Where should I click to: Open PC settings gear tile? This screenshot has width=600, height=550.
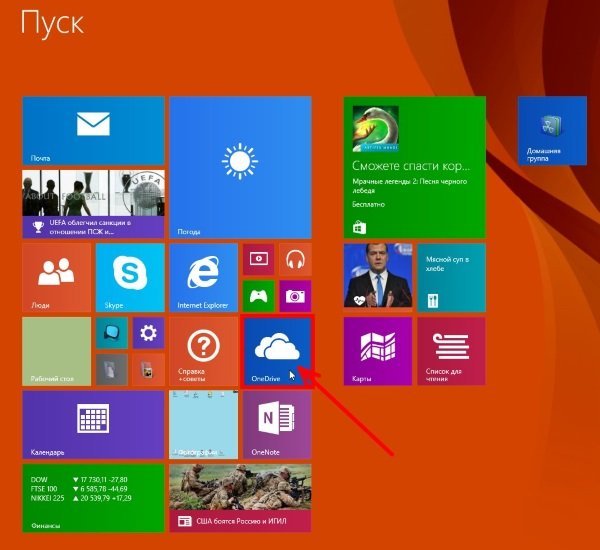pyautogui.click(x=148, y=333)
